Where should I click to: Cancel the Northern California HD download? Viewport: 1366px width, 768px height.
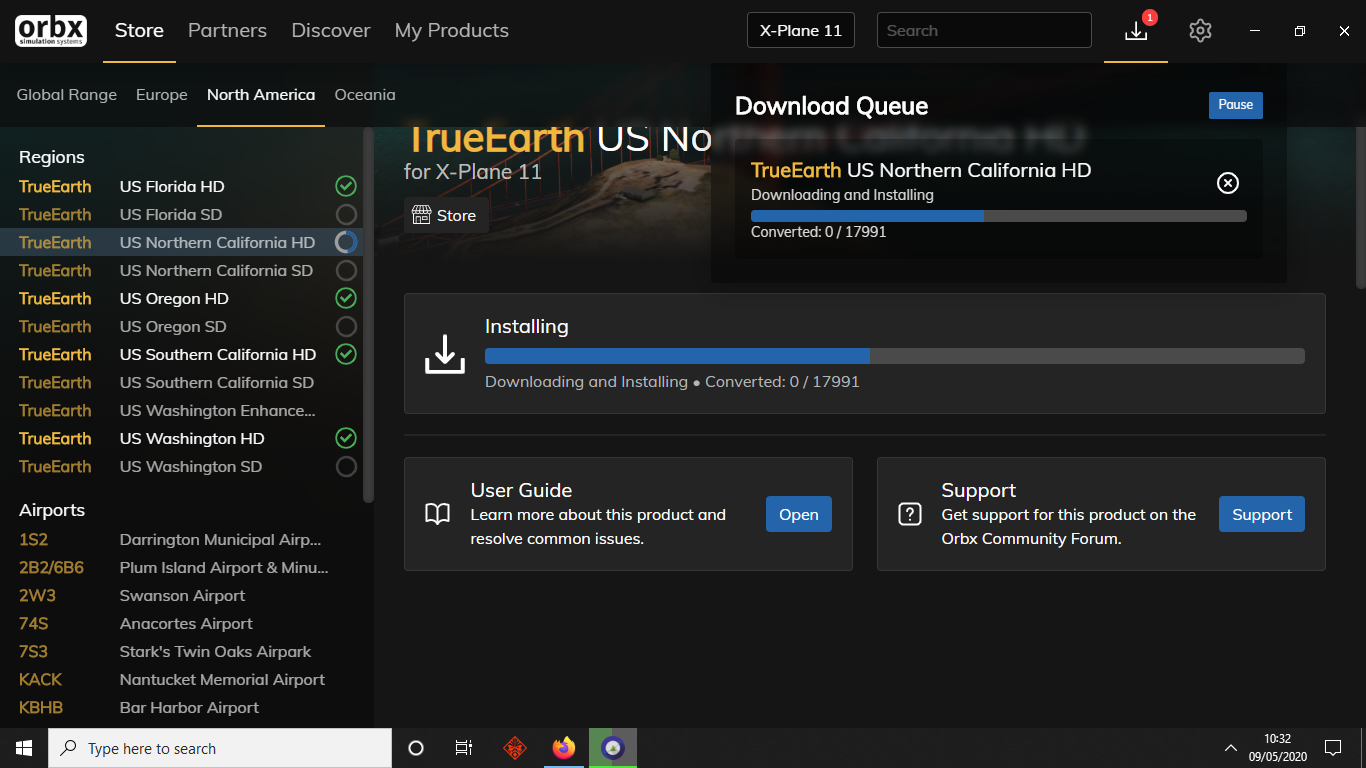[x=1227, y=183]
